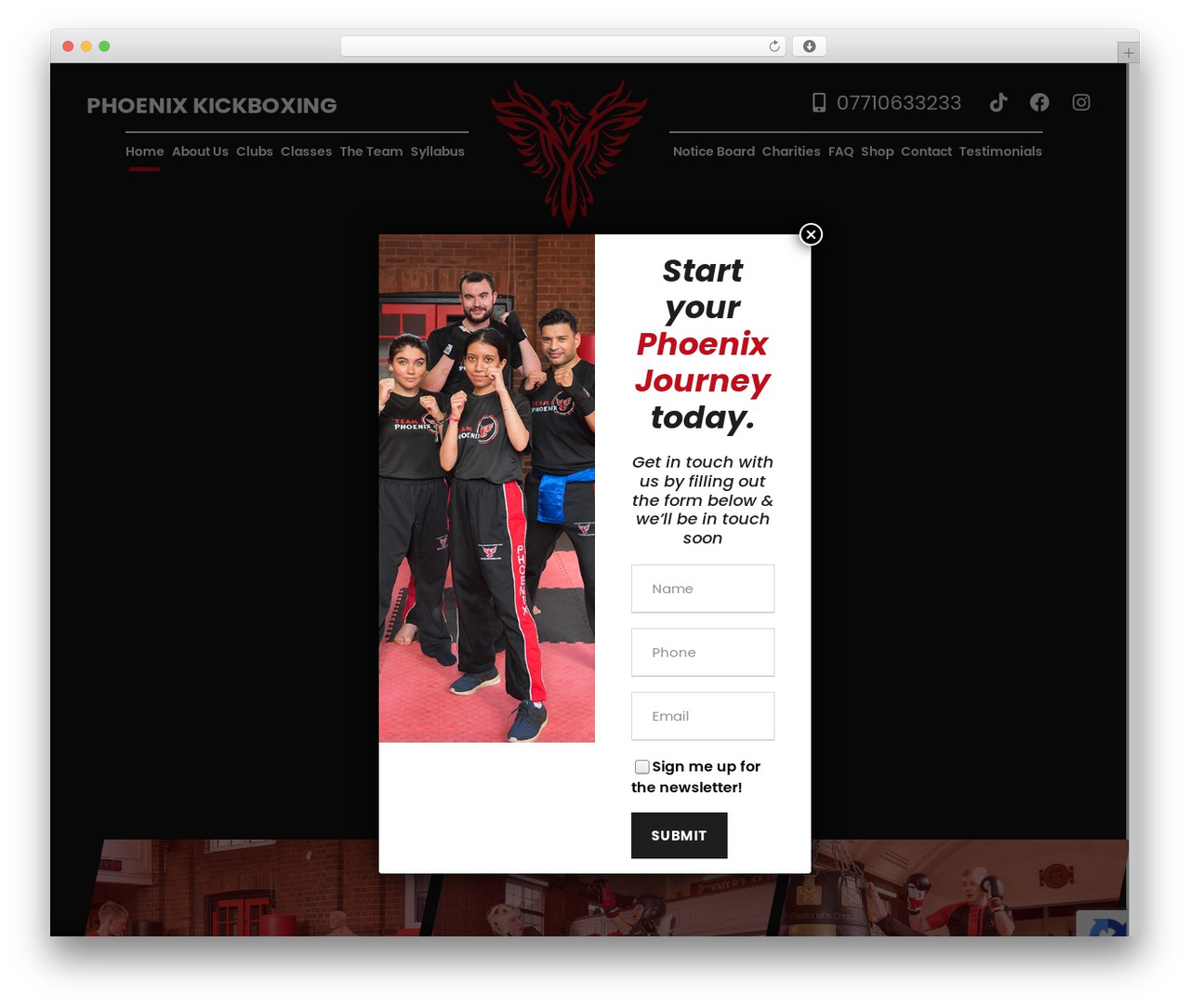This screenshot has height=1008, width=1190.
Task: Open the Shop menu item
Action: point(877,152)
